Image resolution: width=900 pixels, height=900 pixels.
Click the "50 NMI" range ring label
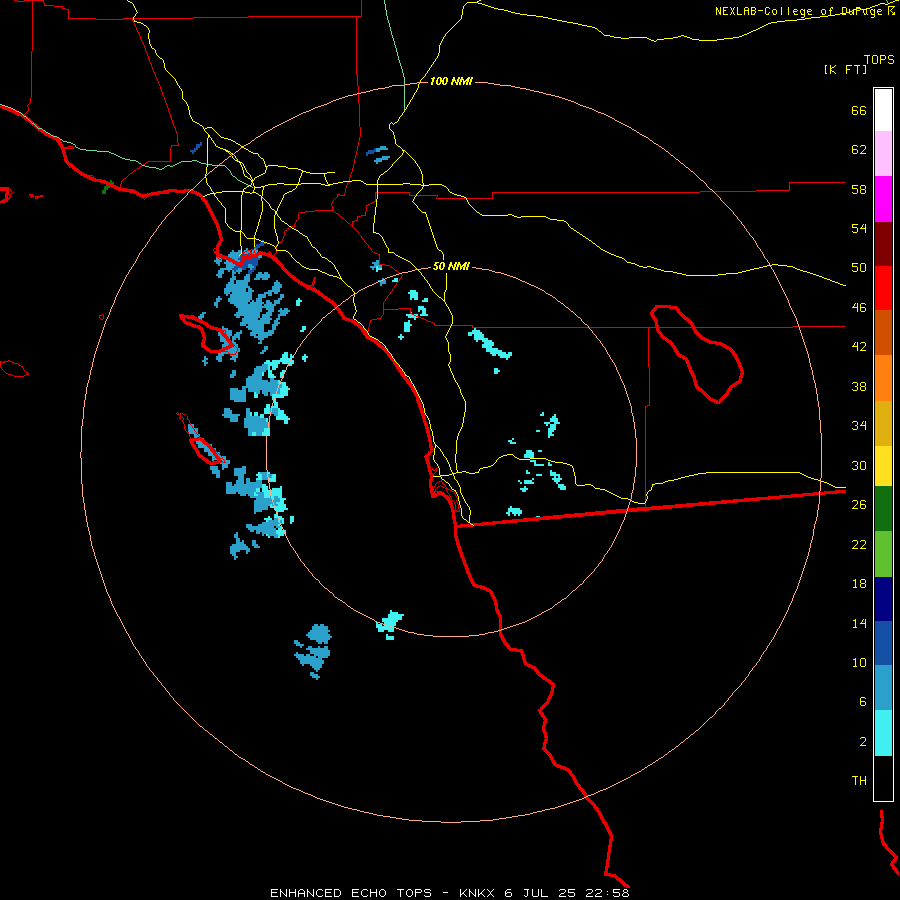pyautogui.click(x=451, y=266)
